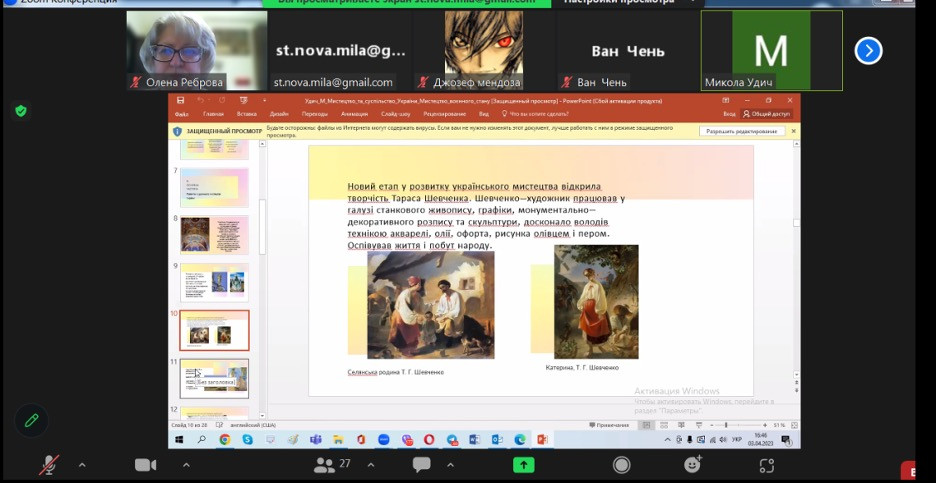Screen dimensions: 936x484
Task: Open Google Chrome from the shared taskbar
Action: (224, 440)
